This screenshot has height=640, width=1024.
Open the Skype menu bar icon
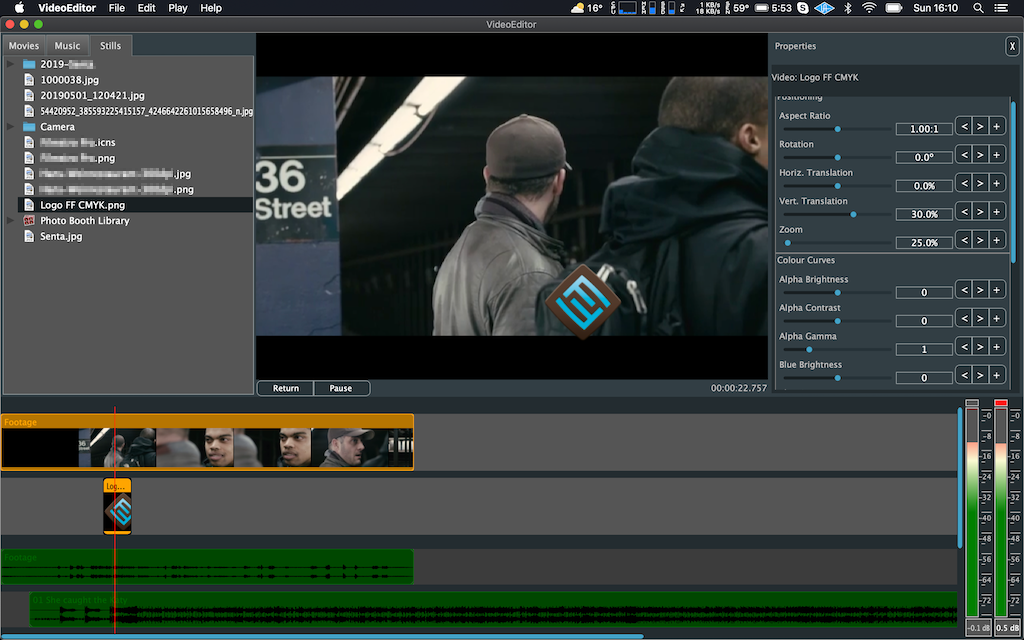[803, 8]
